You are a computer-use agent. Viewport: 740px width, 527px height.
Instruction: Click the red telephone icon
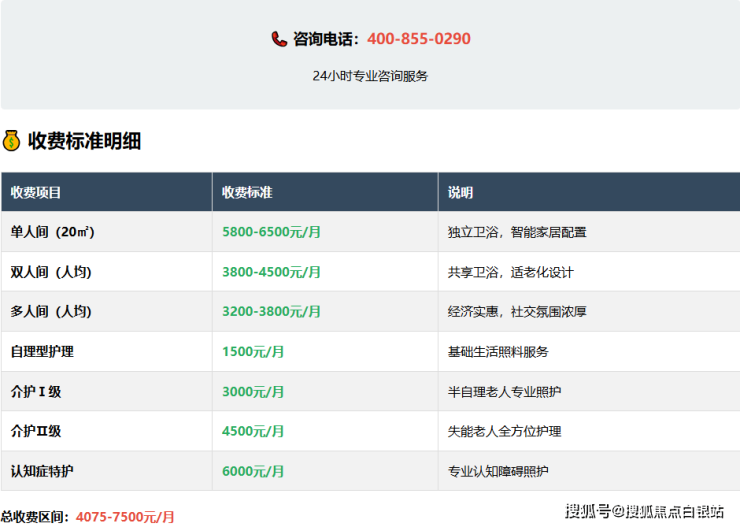279,39
